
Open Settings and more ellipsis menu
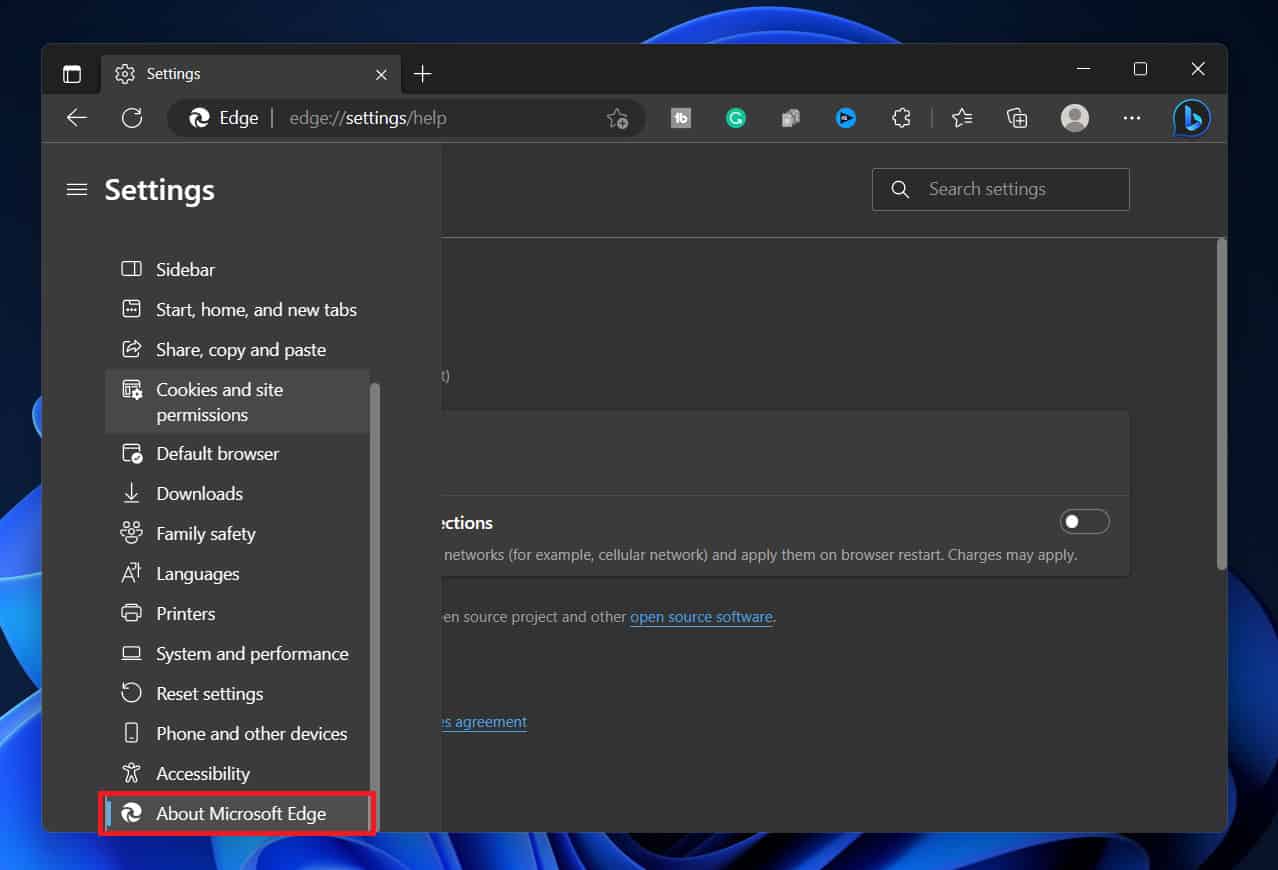[x=1131, y=118]
